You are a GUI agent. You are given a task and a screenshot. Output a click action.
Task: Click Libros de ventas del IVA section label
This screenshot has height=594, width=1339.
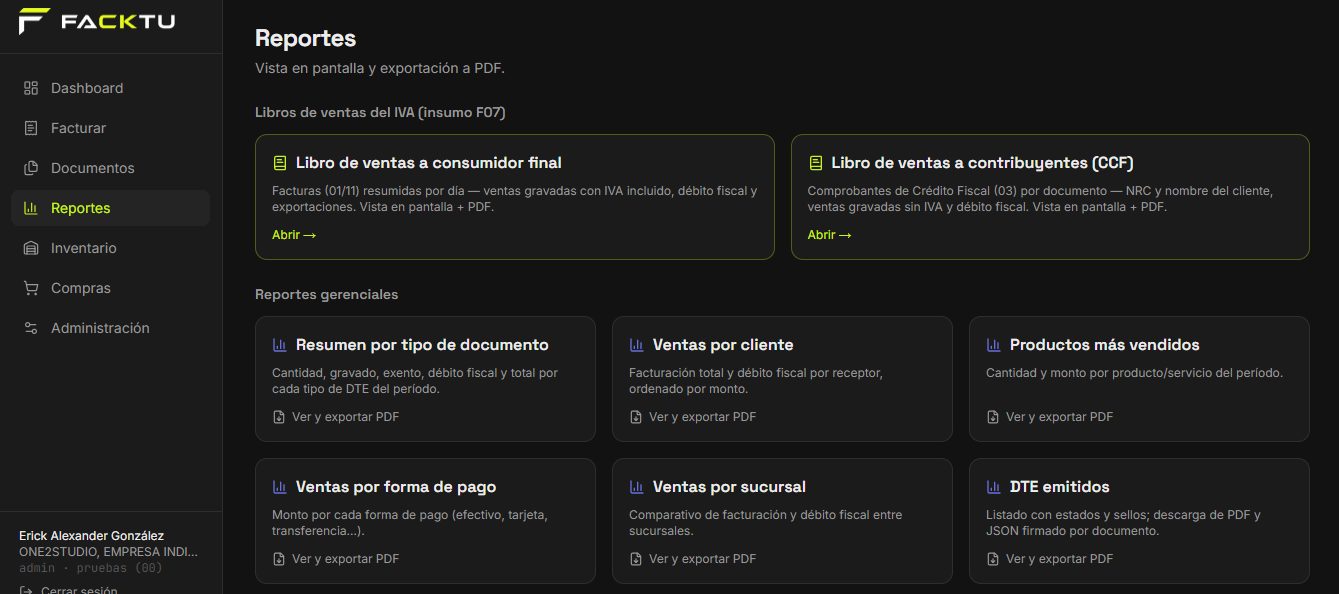tap(380, 112)
